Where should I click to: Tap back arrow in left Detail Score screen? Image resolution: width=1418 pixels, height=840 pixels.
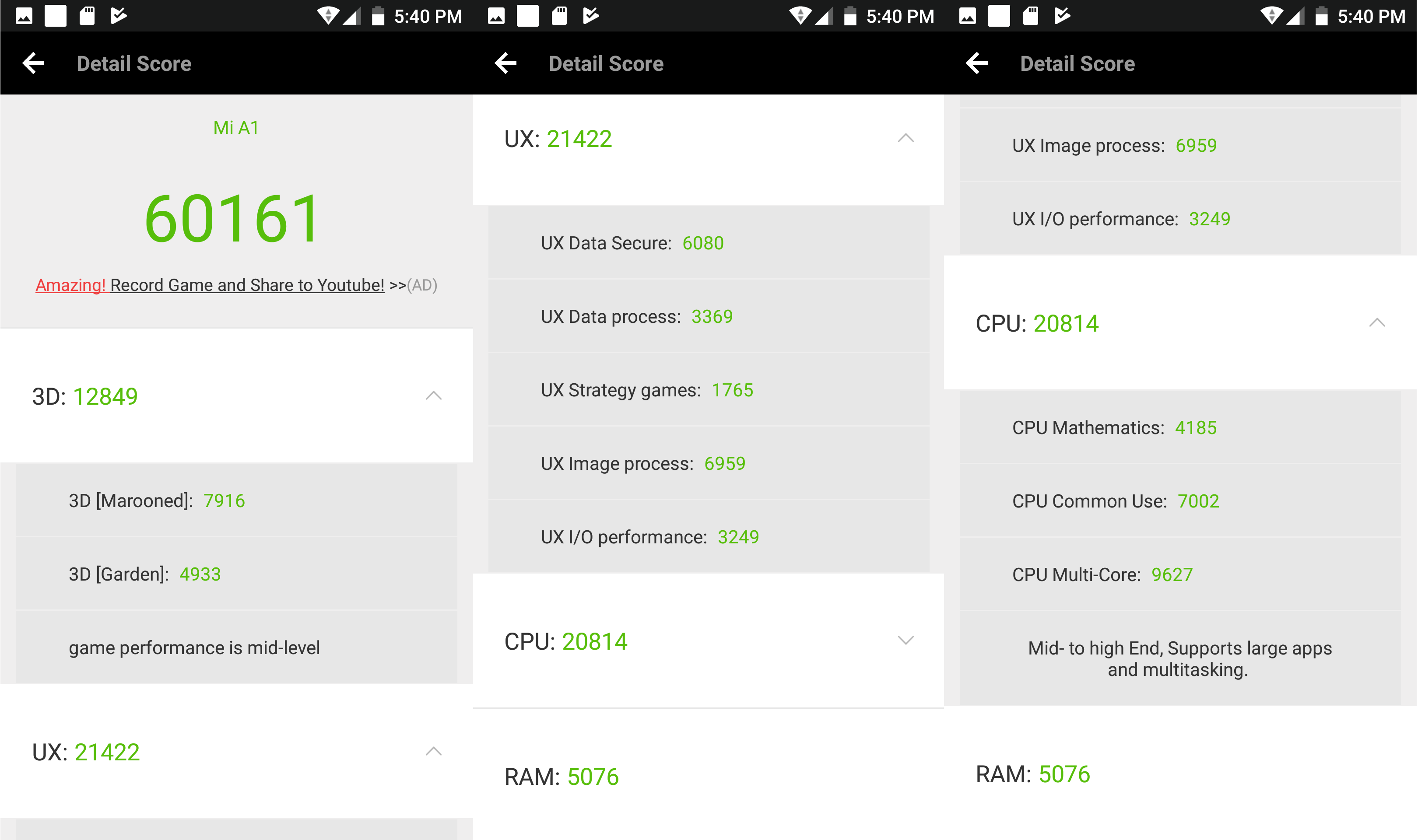pyautogui.click(x=33, y=63)
